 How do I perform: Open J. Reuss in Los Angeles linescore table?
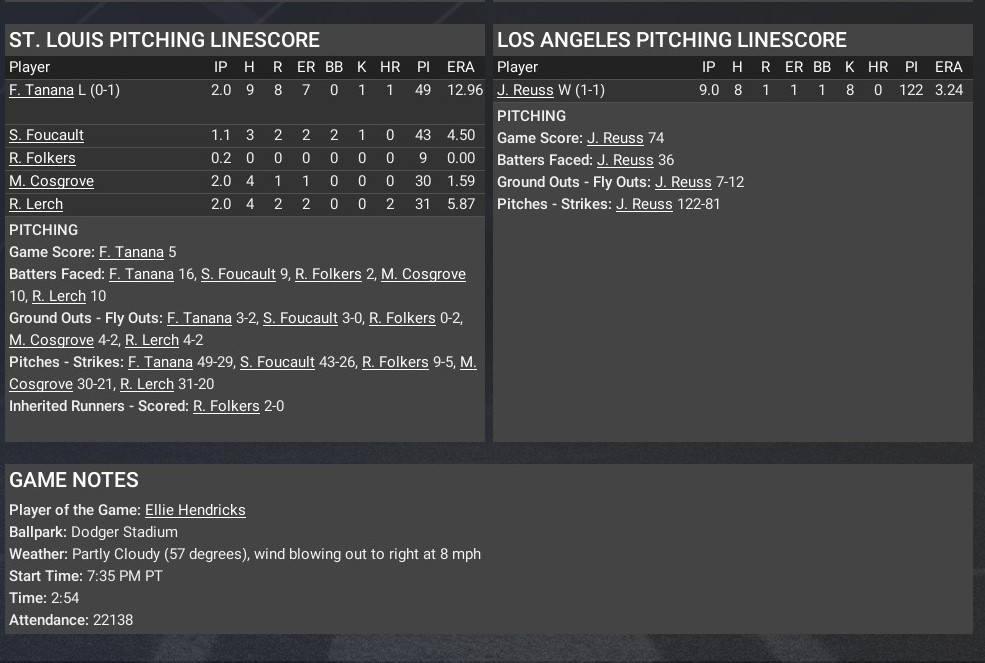click(x=525, y=90)
